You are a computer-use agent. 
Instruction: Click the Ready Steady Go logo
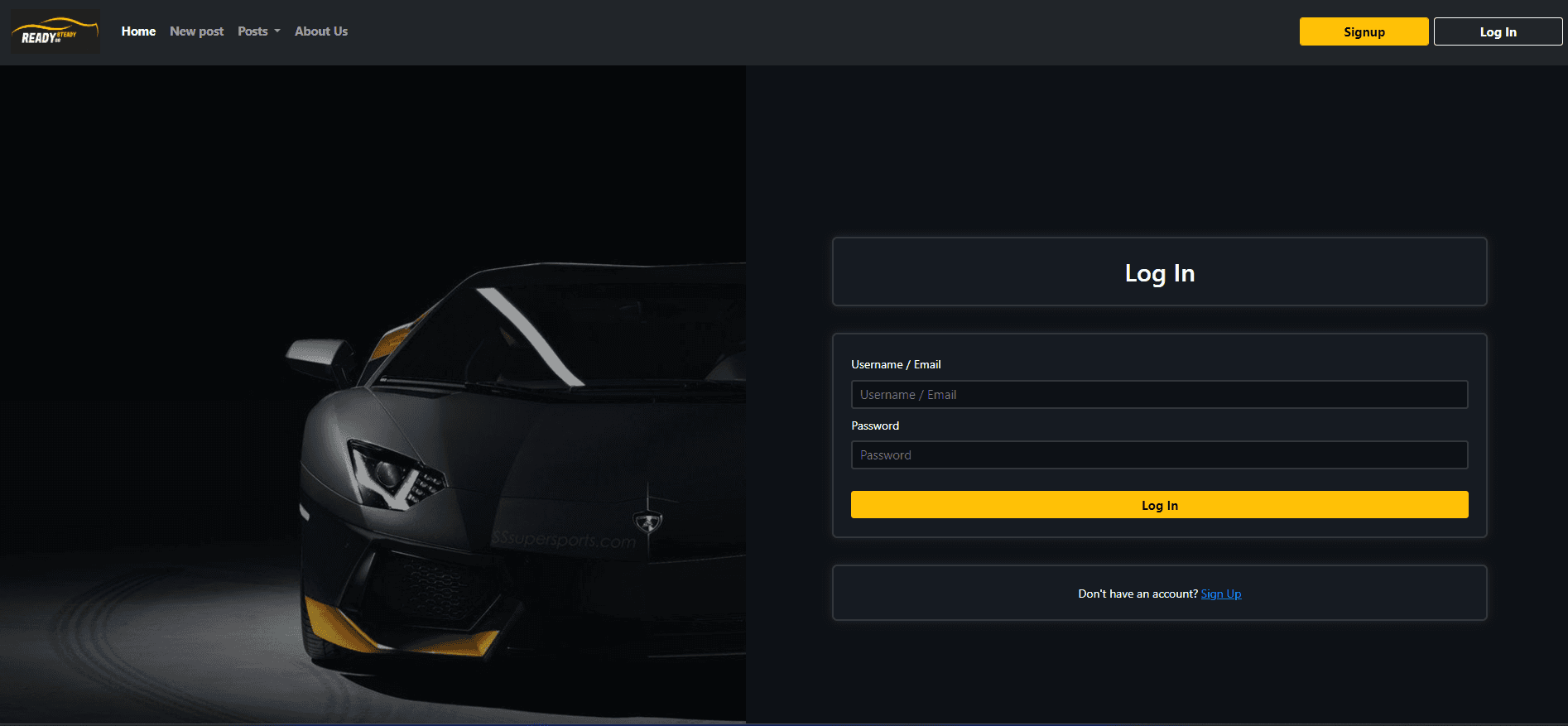tap(55, 32)
